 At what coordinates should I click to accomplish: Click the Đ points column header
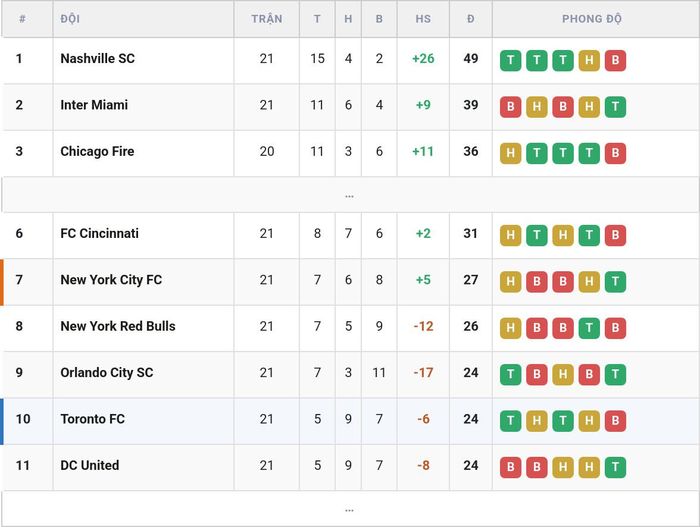coord(471,19)
